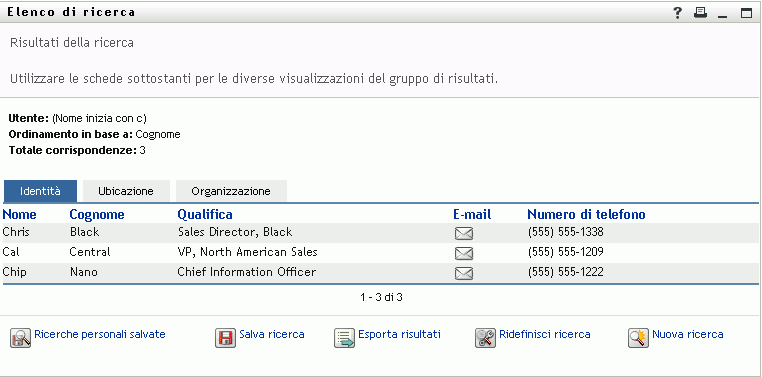The width and height of the screenshot is (762, 377).
Task: Click the Risultati della ricerca heading
Action: pos(71,43)
